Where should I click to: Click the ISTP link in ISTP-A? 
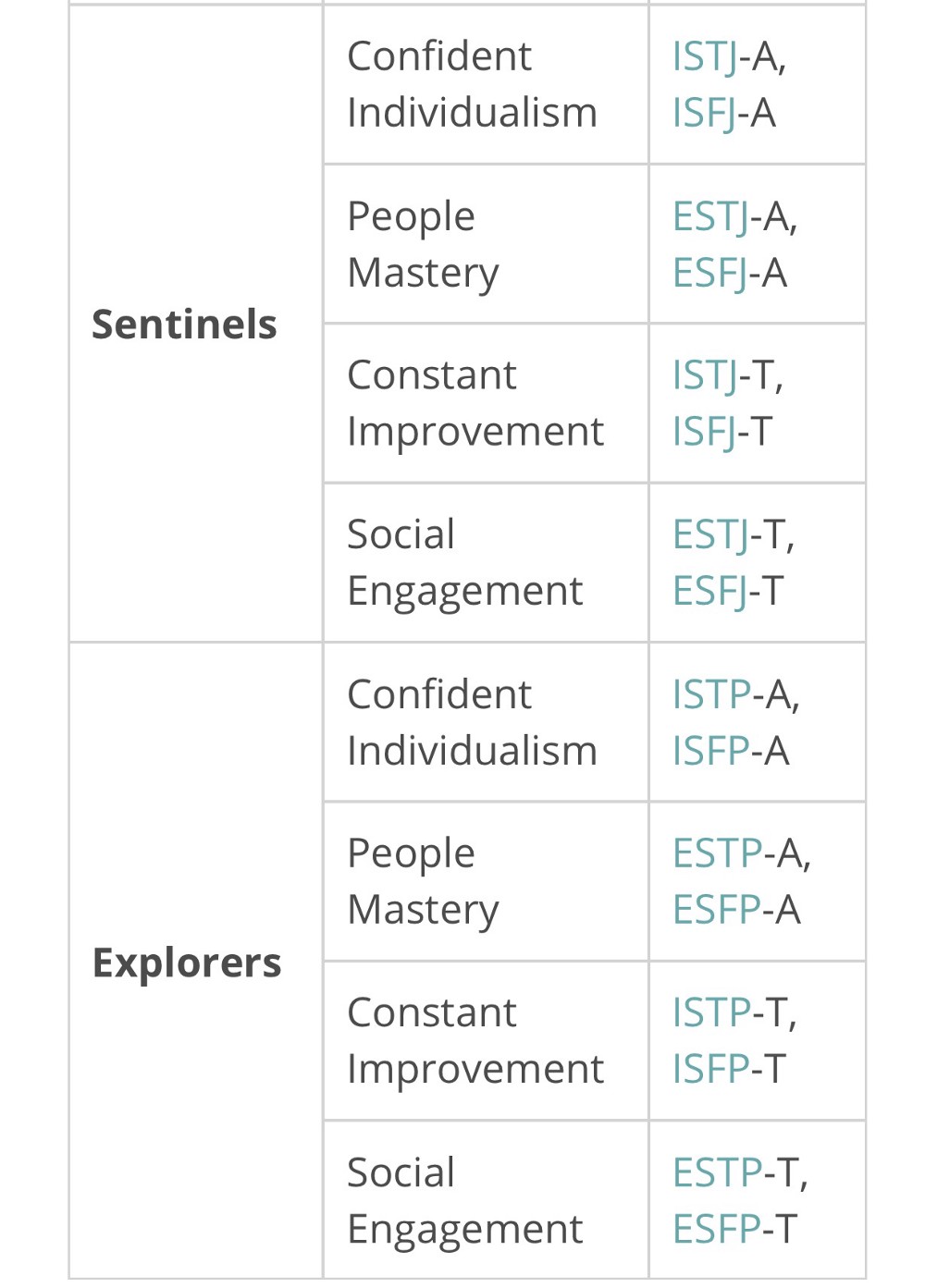click(x=711, y=694)
